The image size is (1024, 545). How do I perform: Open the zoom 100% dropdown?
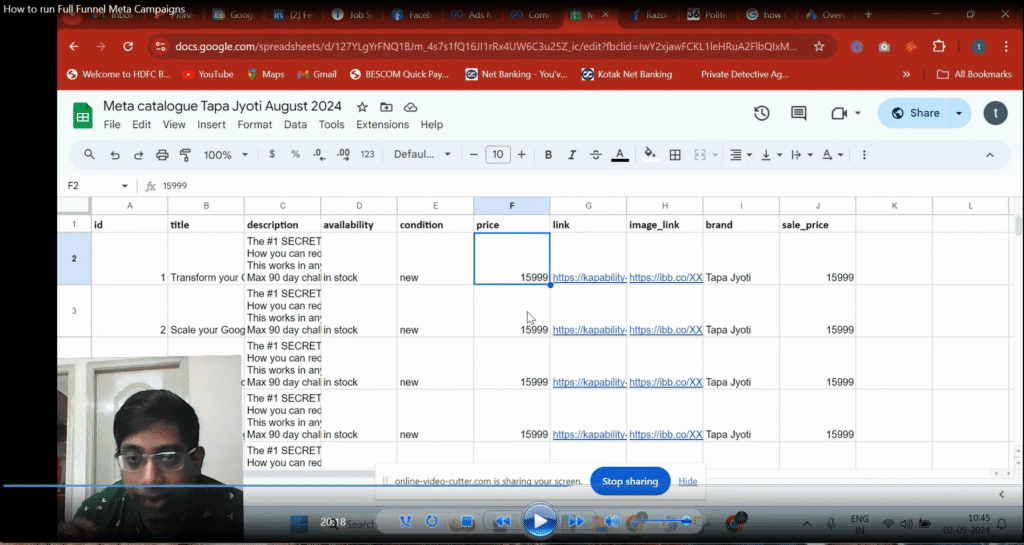tap(225, 155)
